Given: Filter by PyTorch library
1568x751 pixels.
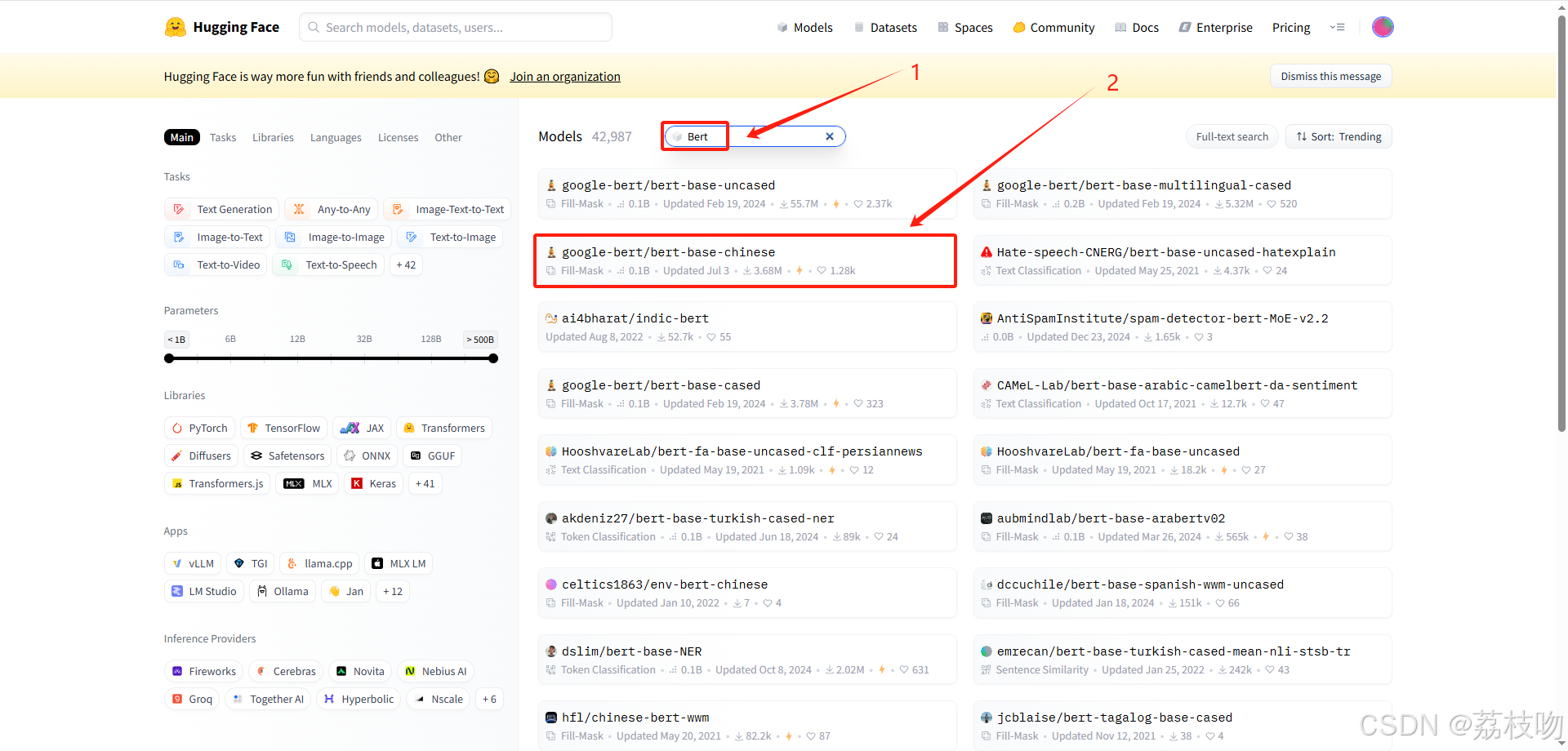Looking at the screenshot, I should tap(200, 428).
